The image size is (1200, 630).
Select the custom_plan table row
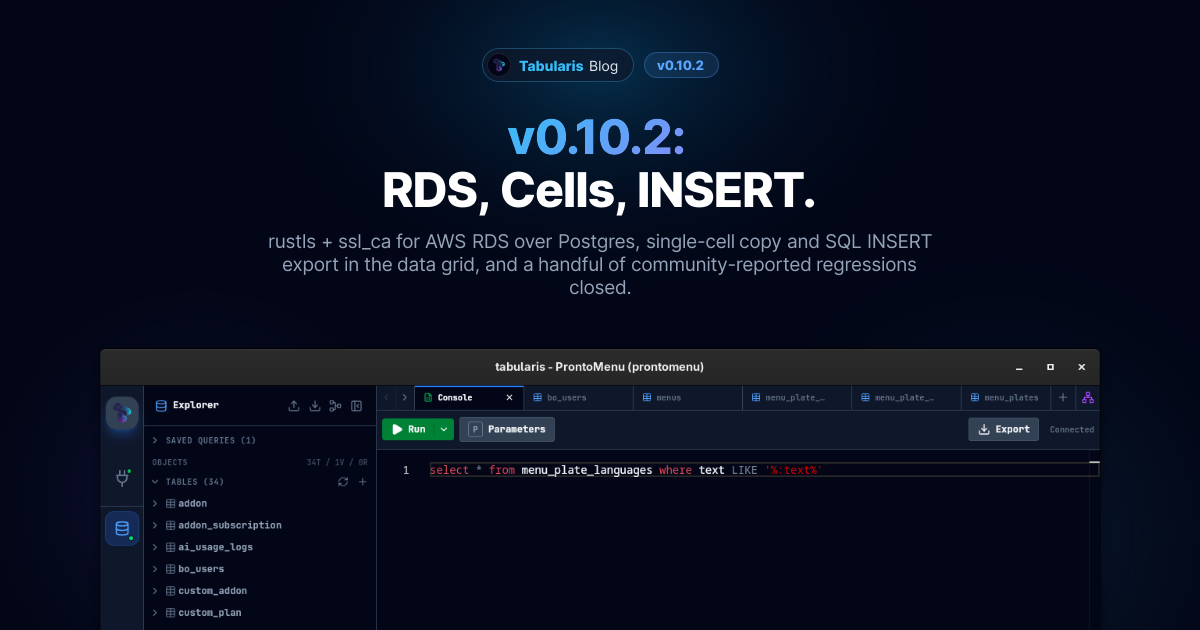pyautogui.click(x=203, y=613)
